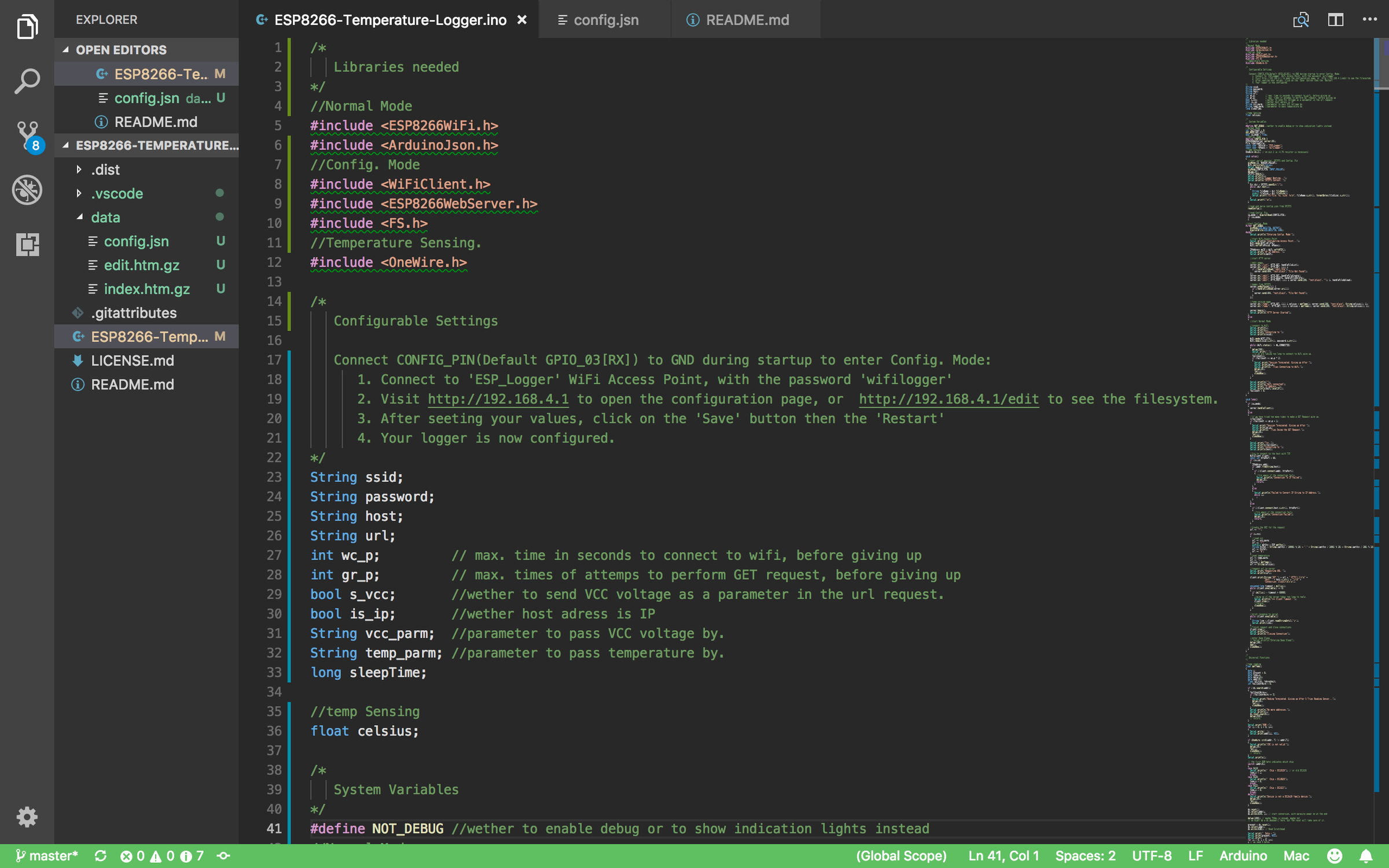Click the Arduino file icon of ESP8266-Temp... in tree
Screen dimensions: 1389x868
[x=78, y=336]
